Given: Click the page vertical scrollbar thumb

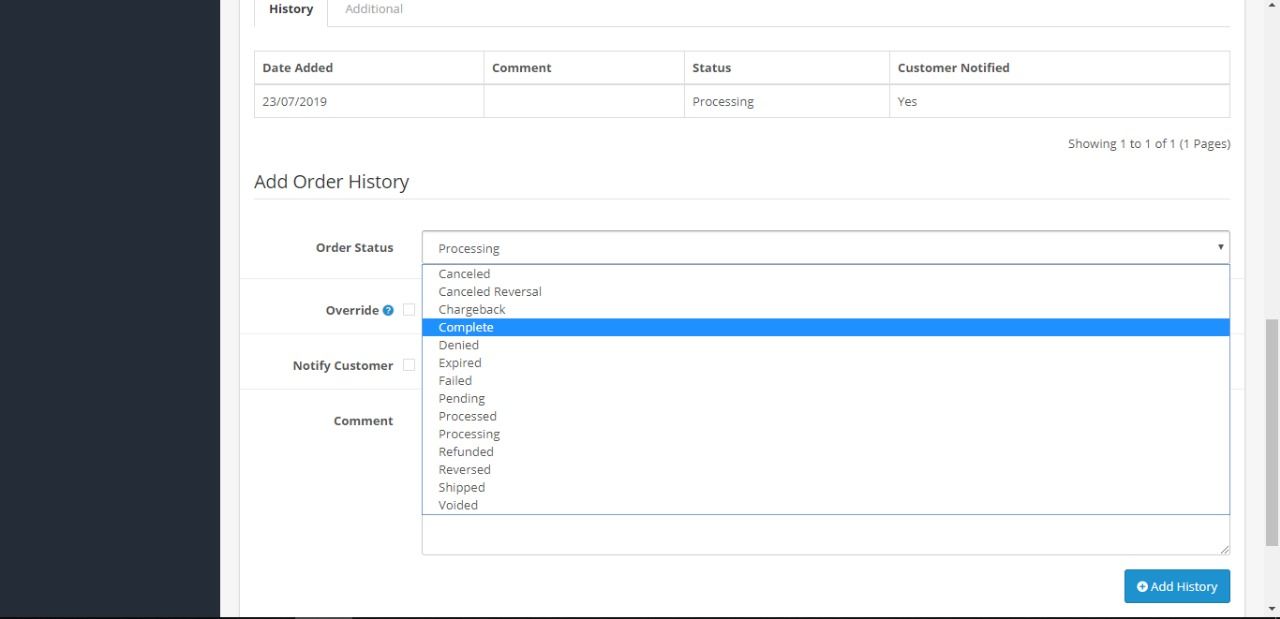Looking at the screenshot, I should click(1272, 432).
